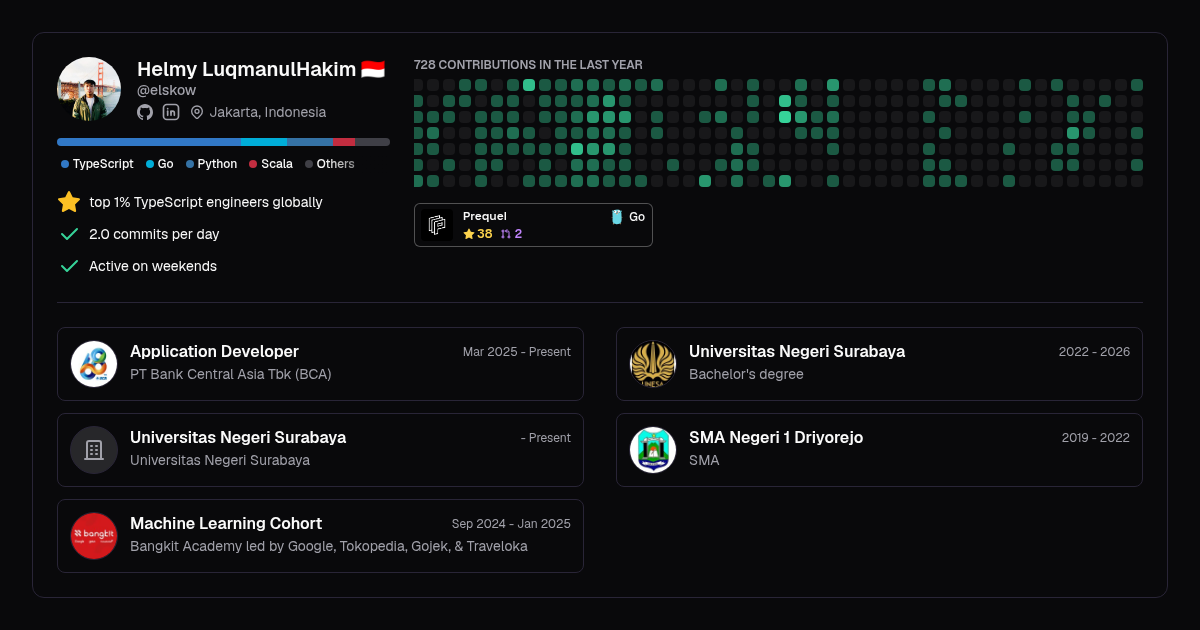Click the UNESA university logo
Screen dimensions: 1200x630
point(653,364)
